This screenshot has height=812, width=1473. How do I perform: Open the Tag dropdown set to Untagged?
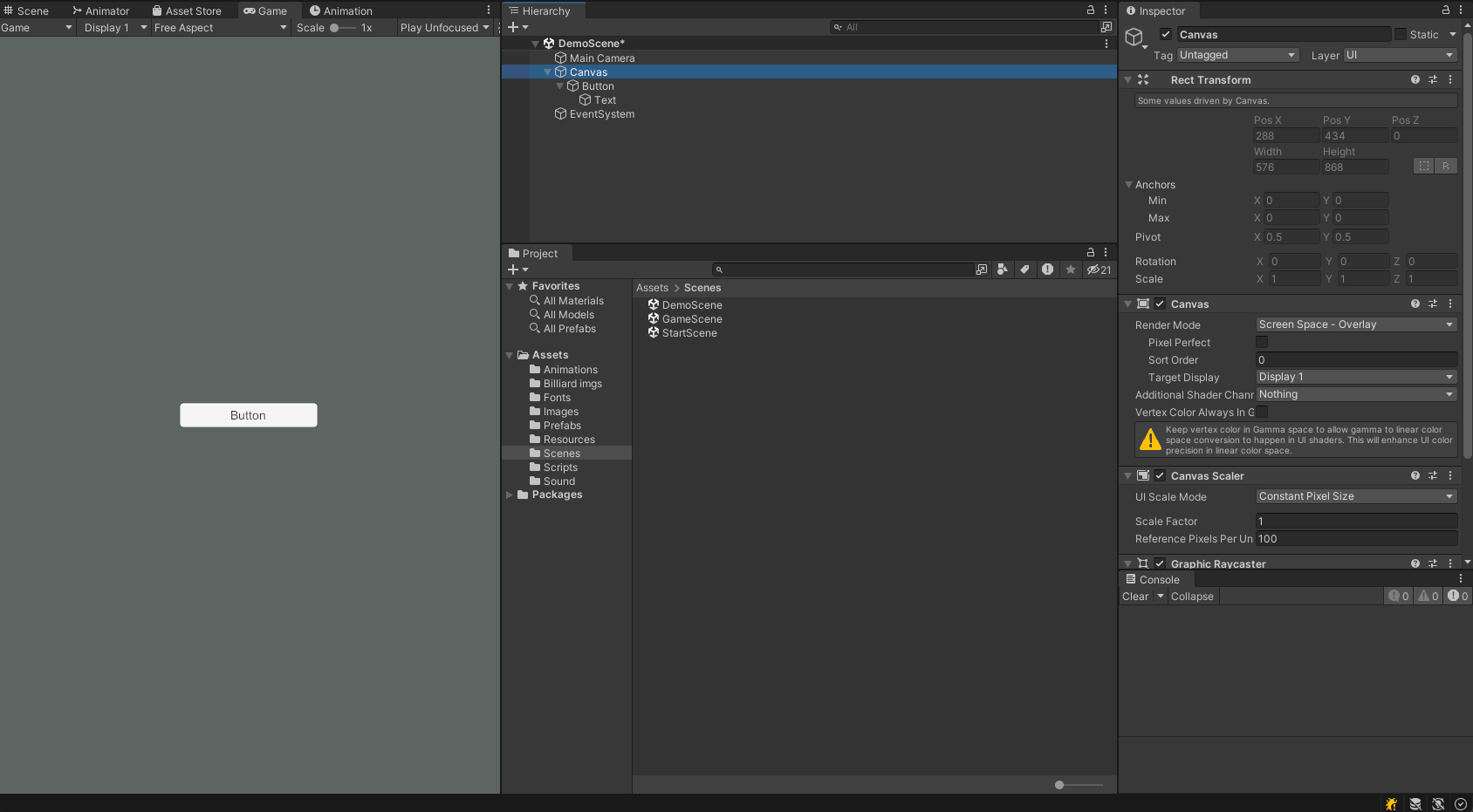click(x=1237, y=55)
